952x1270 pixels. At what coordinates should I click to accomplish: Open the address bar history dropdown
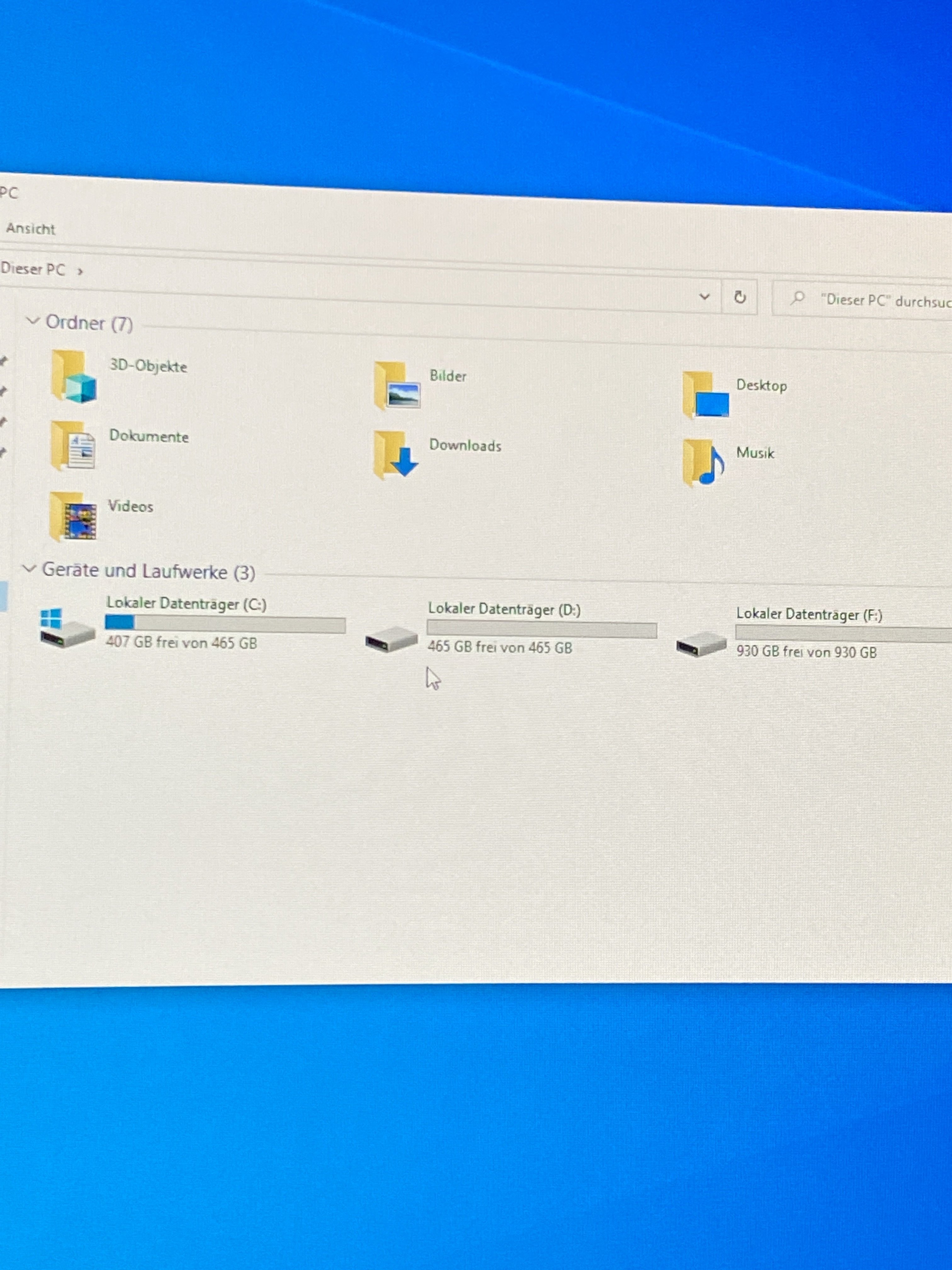(704, 296)
